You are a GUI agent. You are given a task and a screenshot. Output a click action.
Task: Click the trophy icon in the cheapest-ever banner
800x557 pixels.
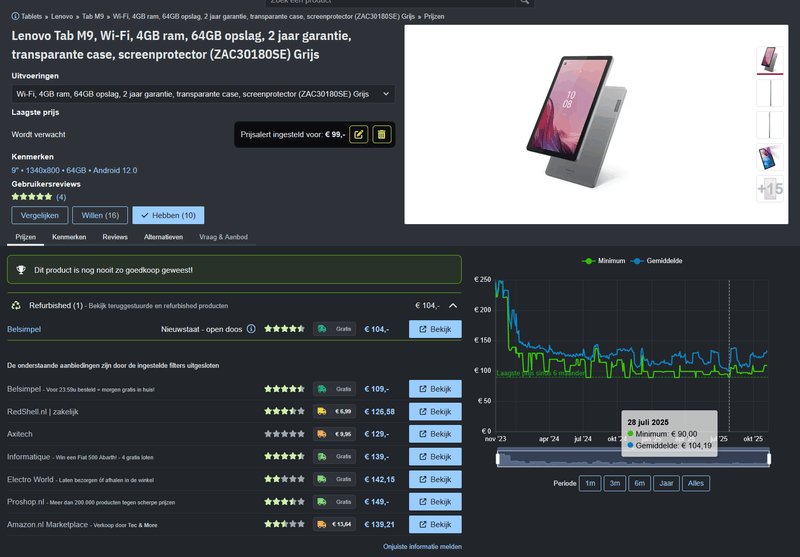tap(21, 270)
